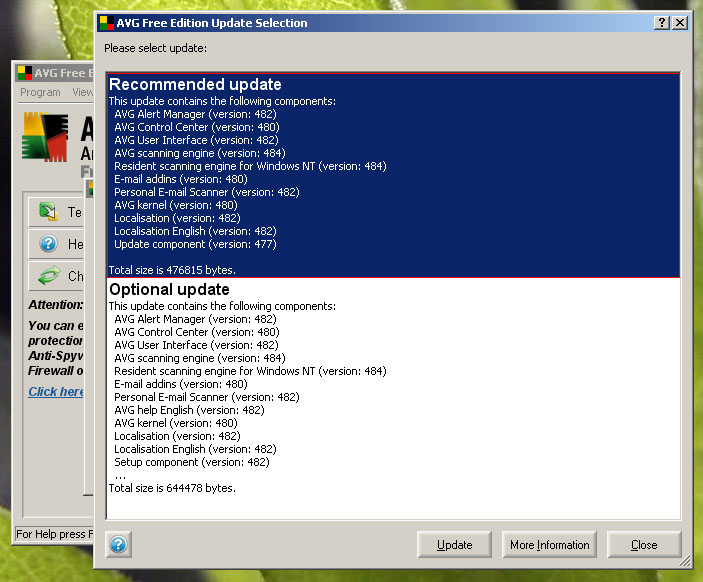Click 'AVG help English (version: 482)' line
This screenshot has width=703, height=582.
(189, 410)
